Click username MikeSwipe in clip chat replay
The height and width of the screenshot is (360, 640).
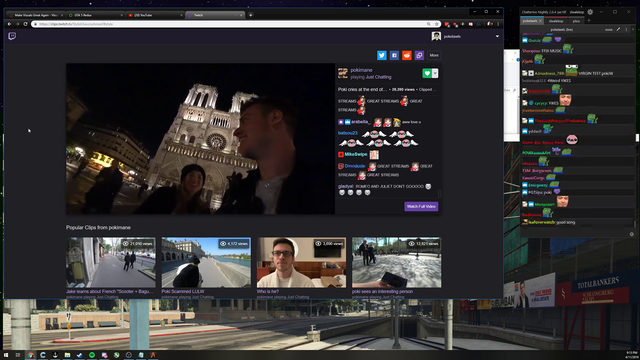(x=356, y=154)
